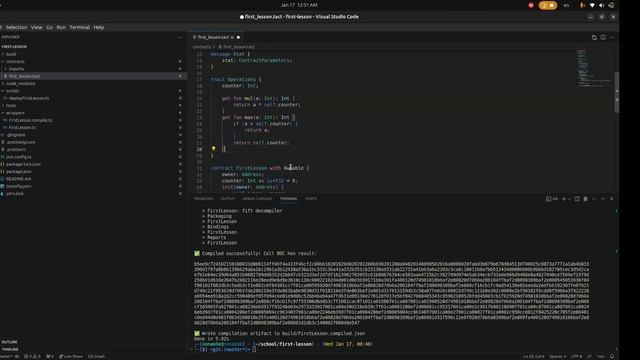This screenshot has height=360, width=640.
Task: Collapse the contracts folder
Action: point(16,62)
